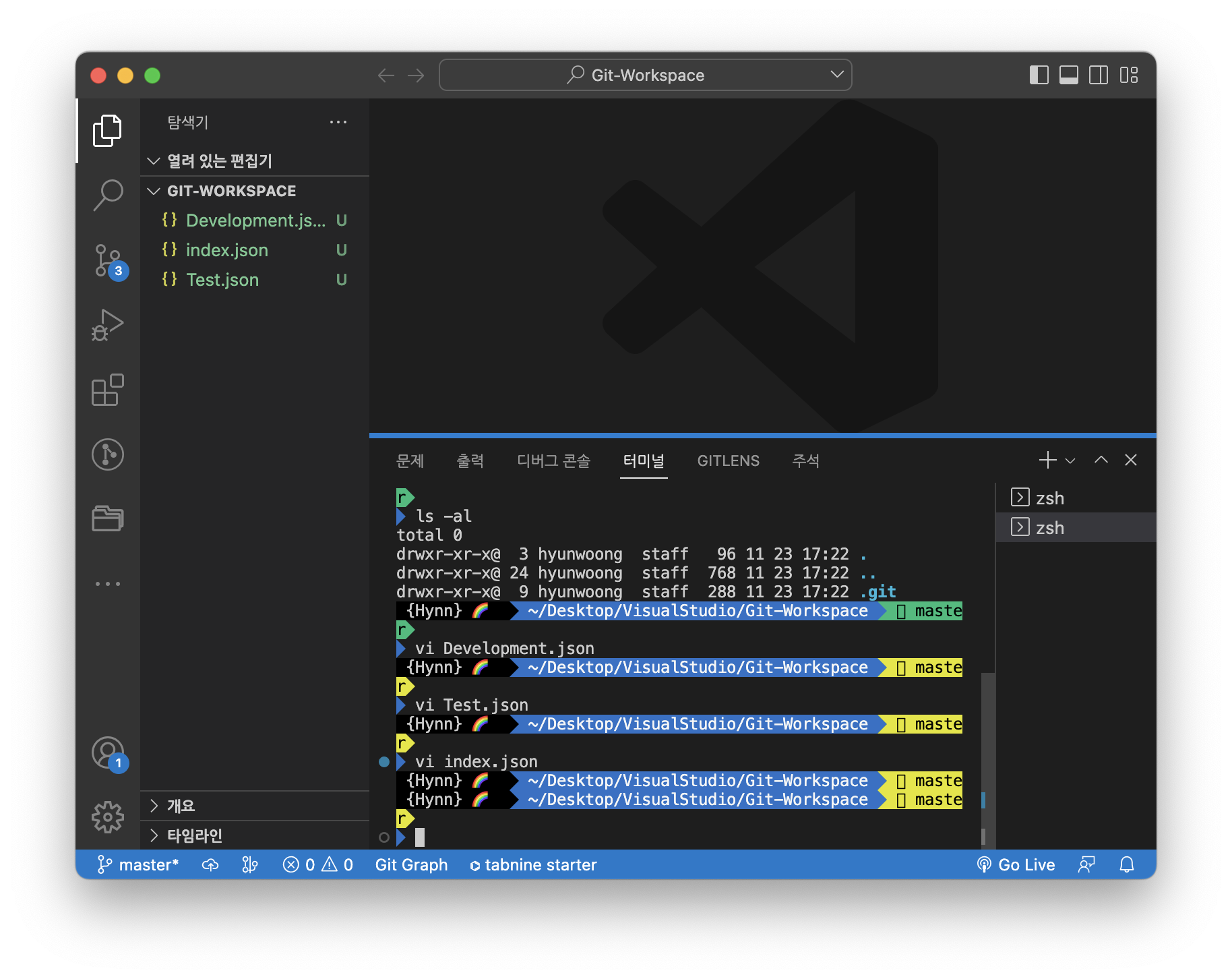Expand the 개요 outline section
Screen dimensions: 1232x979
[x=255, y=806]
